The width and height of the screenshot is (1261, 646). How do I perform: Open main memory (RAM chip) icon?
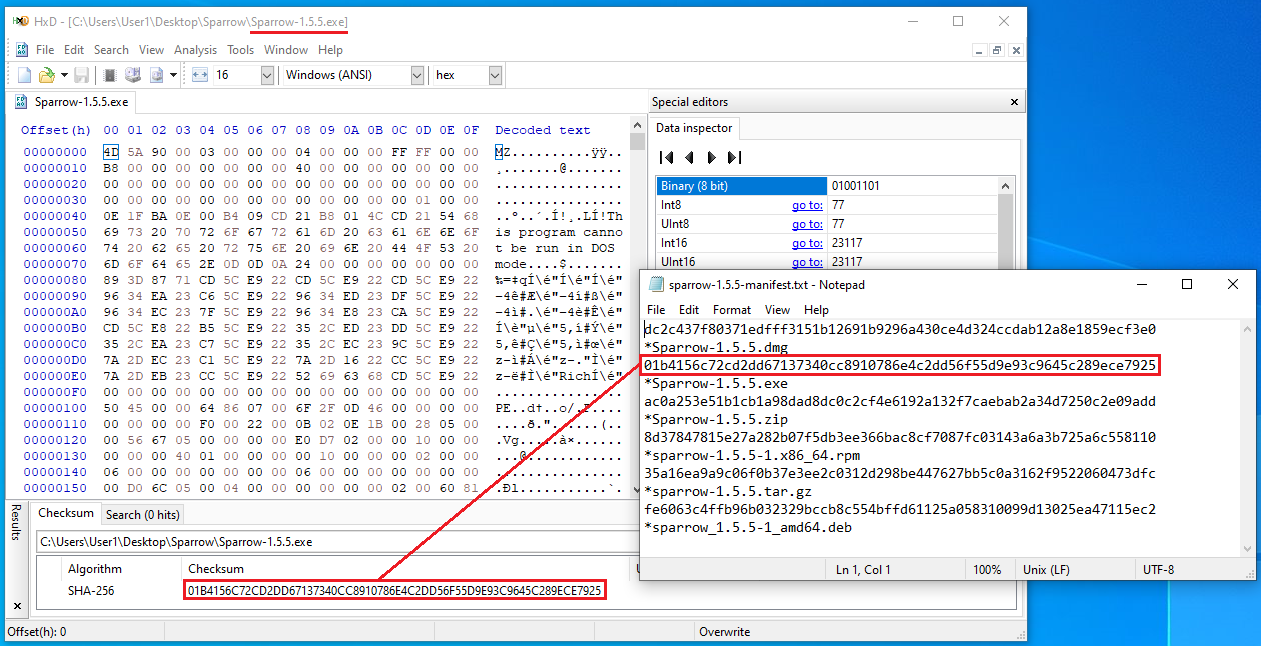point(110,75)
